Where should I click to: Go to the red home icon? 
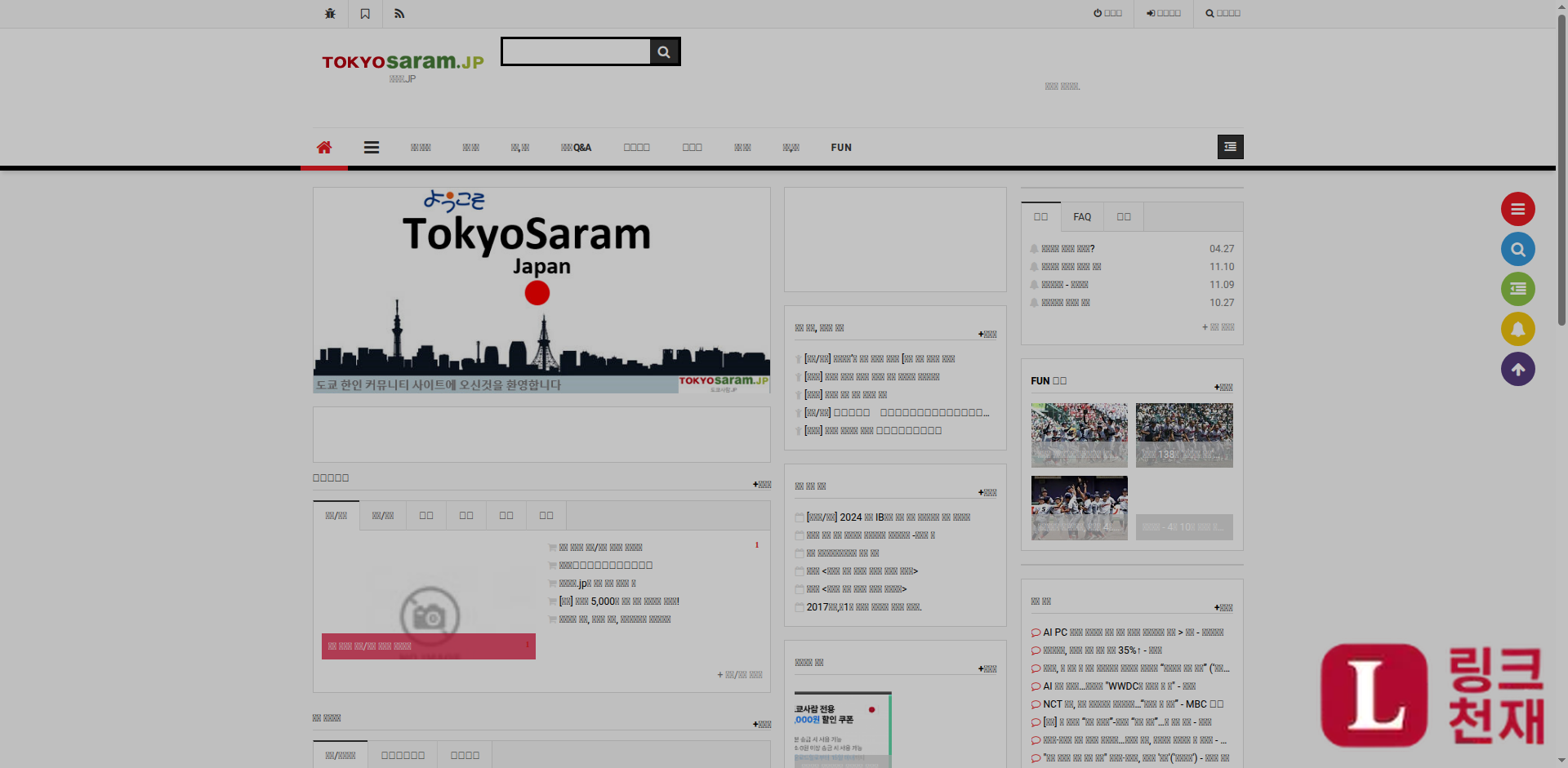pos(324,148)
